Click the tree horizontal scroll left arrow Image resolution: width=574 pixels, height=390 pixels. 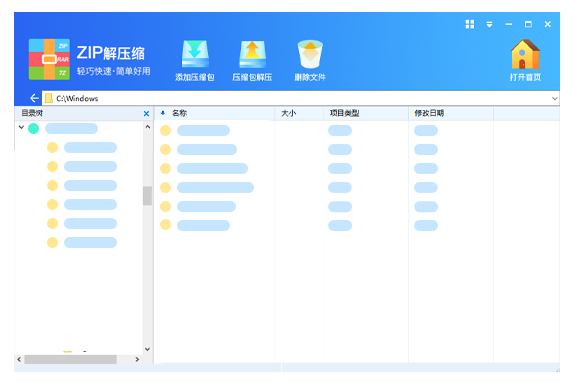[x=19, y=359]
